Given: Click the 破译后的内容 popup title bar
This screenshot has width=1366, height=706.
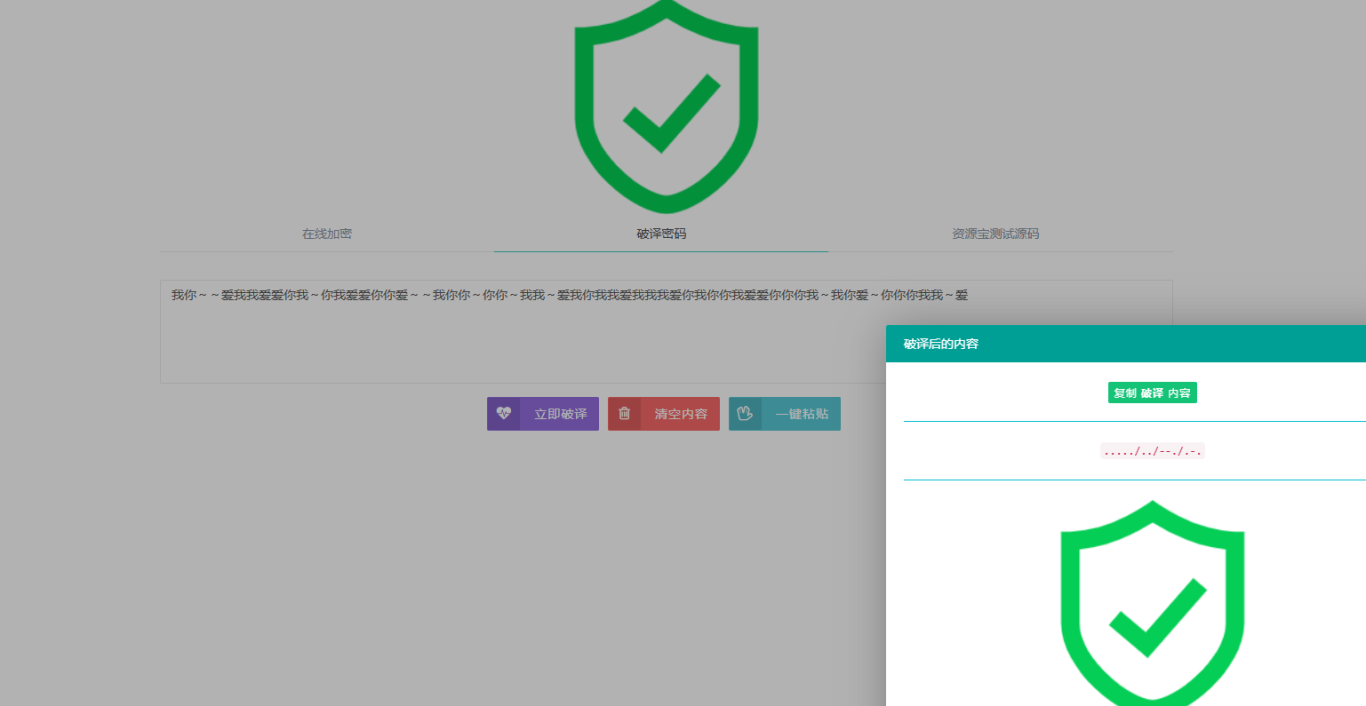Looking at the screenshot, I should pyautogui.click(x=941, y=344).
